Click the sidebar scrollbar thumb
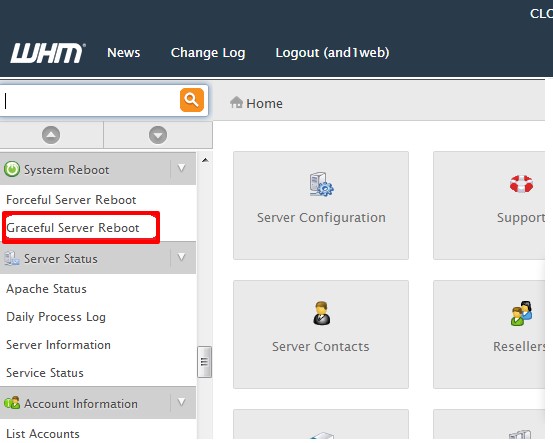Image resolution: width=553 pixels, height=443 pixels. (205, 362)
